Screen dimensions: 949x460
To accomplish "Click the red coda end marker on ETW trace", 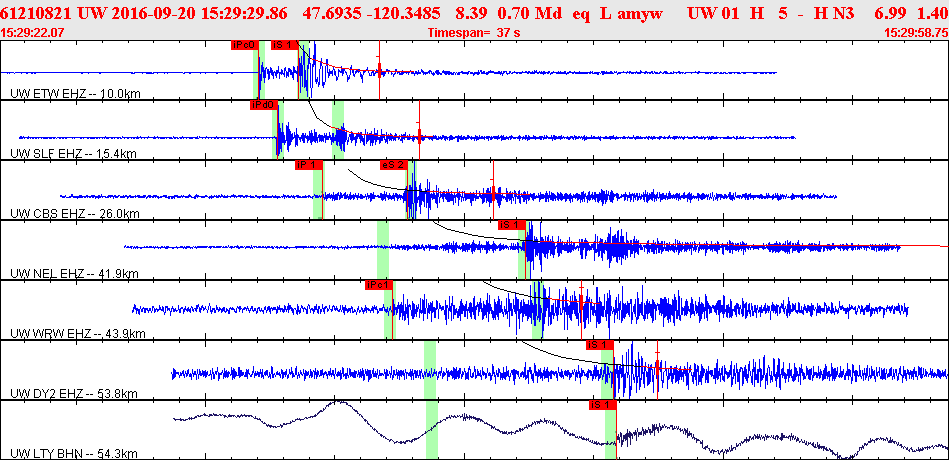I will tap(379, 70).
